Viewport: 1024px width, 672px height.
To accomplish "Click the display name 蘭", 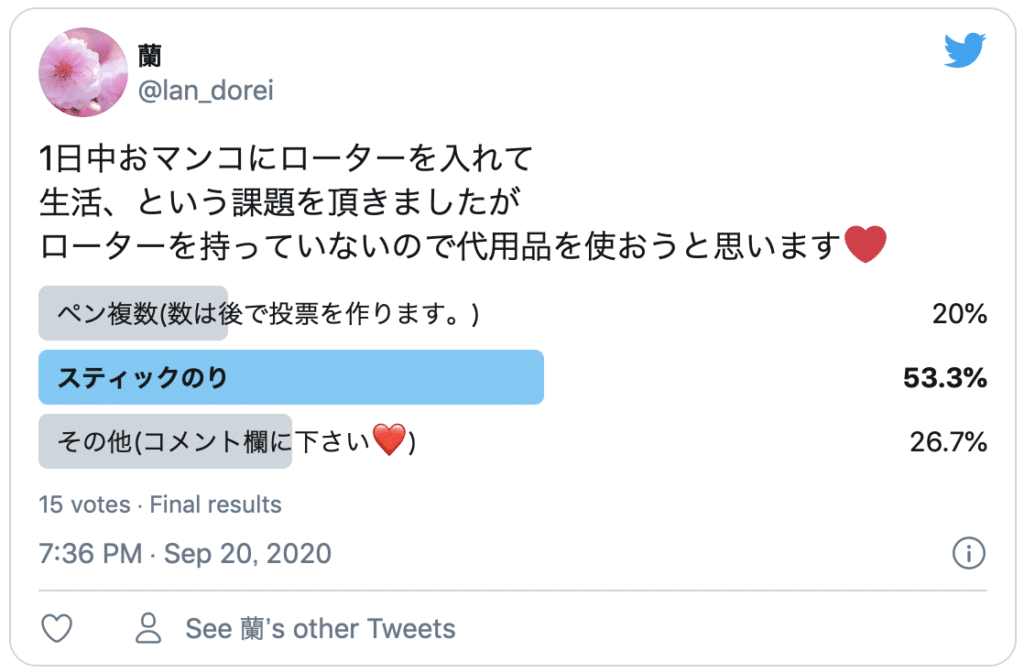I will coord(150,56).
